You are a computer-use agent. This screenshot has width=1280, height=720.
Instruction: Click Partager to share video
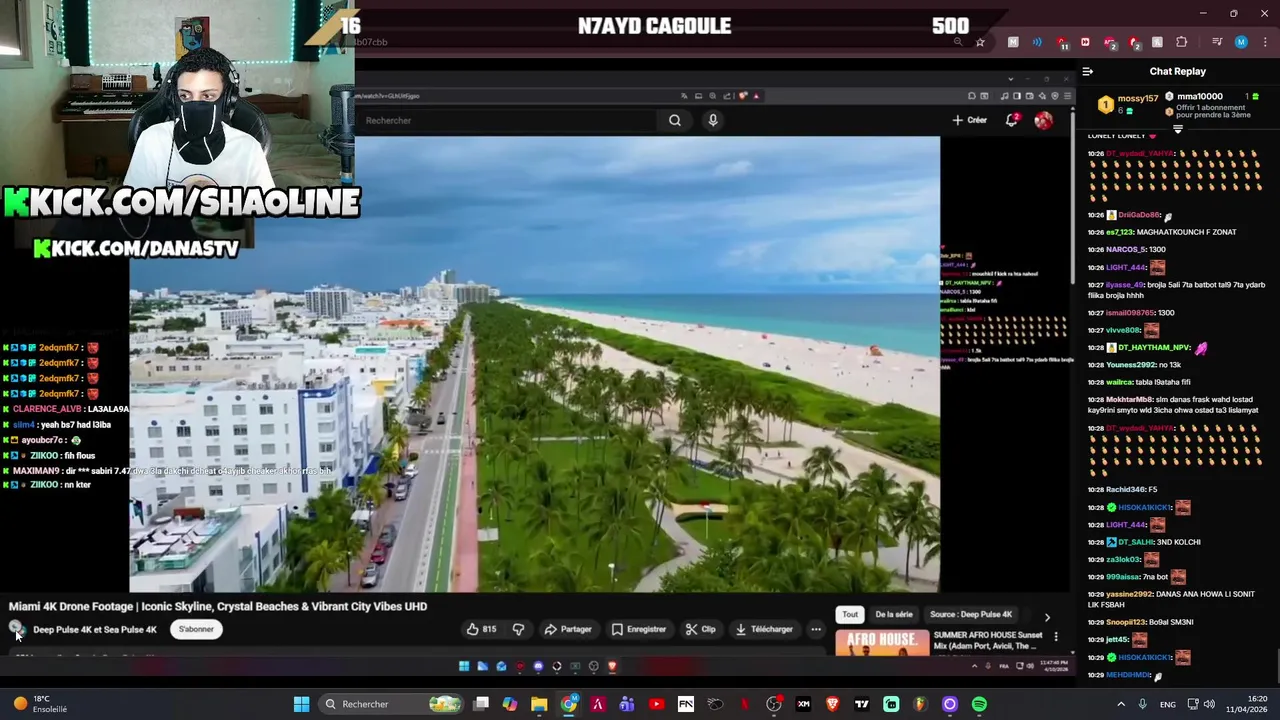pos(568,629)
